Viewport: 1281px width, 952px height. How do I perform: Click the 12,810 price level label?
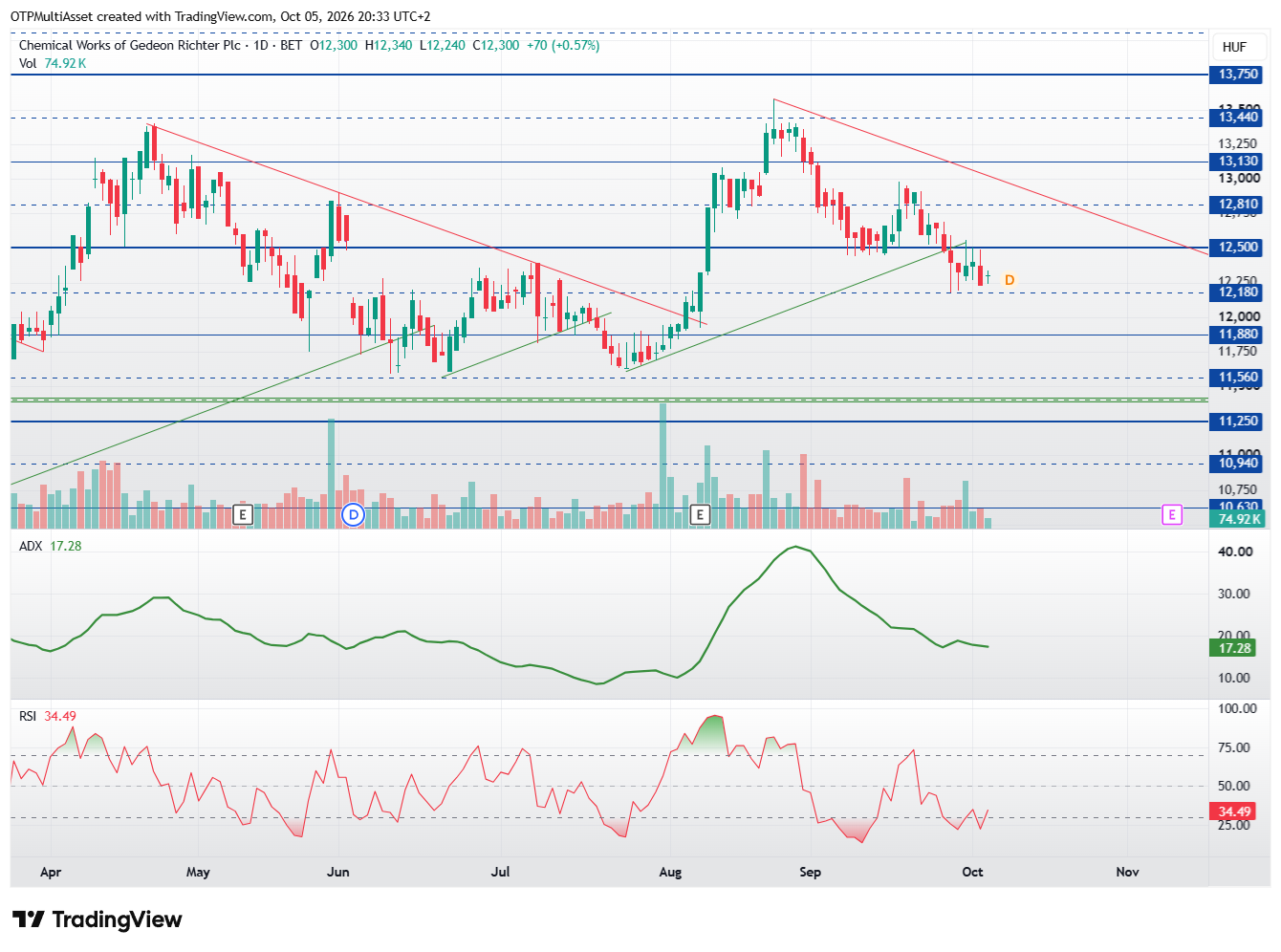tap(1238, 204)
